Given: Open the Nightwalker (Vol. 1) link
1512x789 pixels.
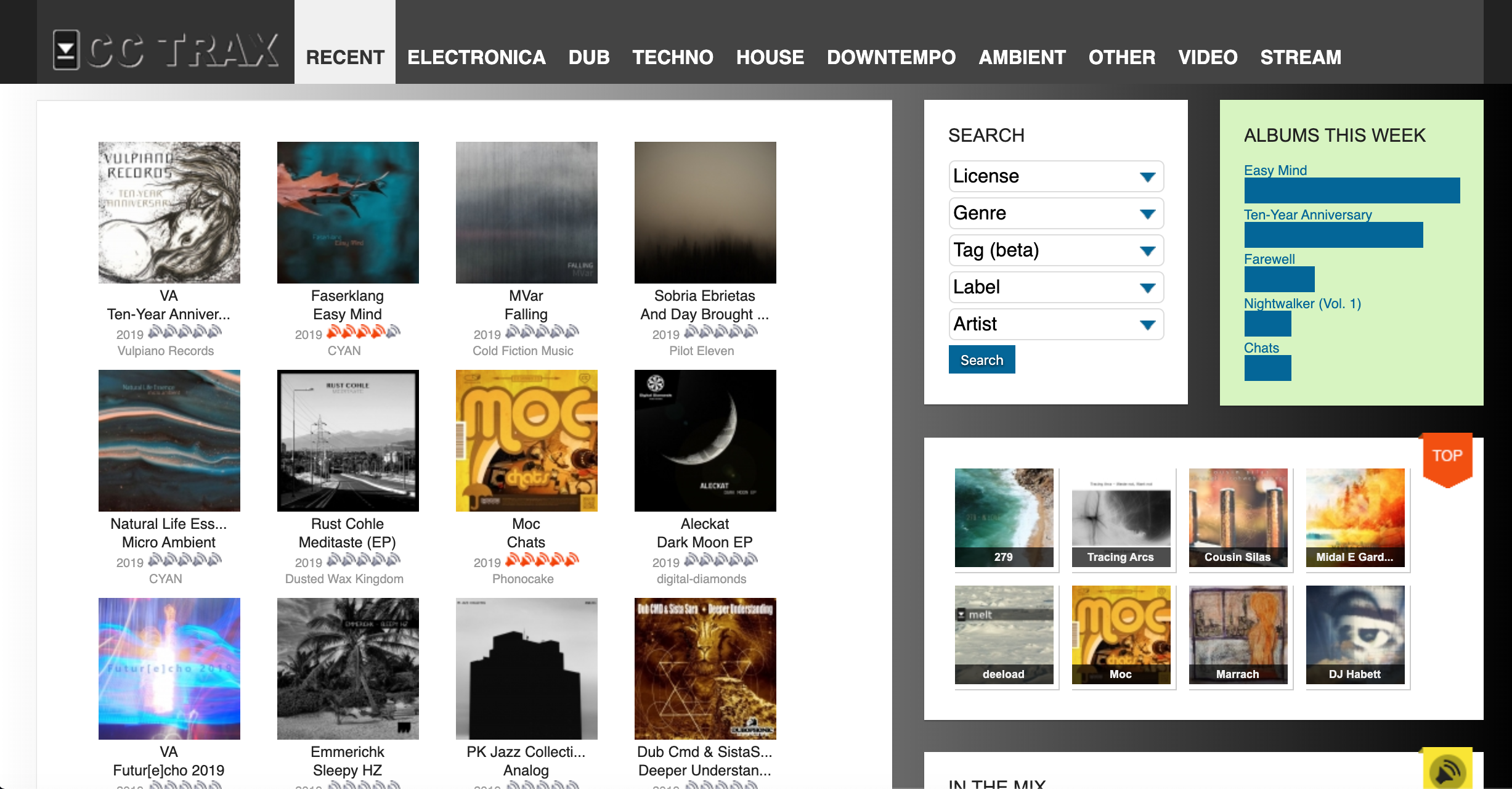Looking at the screenshot, I should pyautogui.click(x=1302, y=303).
